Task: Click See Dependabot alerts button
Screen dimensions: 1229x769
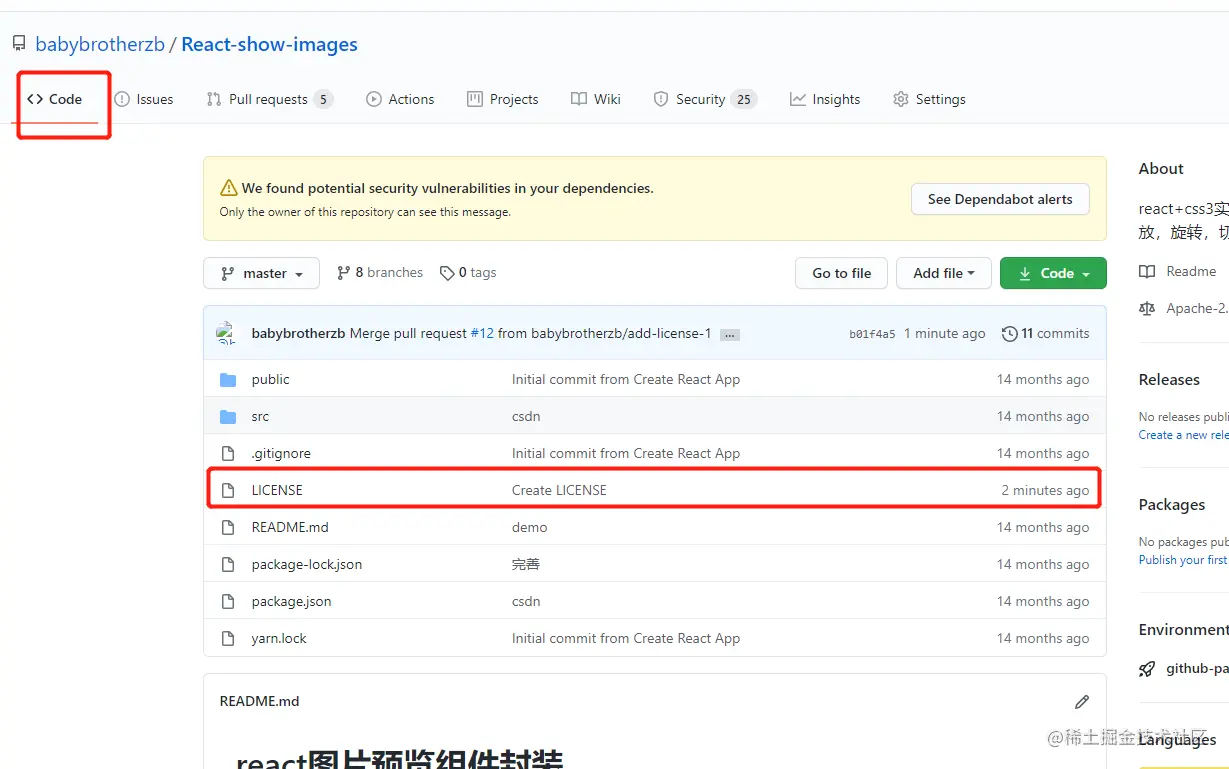Action: (1000, 199)
